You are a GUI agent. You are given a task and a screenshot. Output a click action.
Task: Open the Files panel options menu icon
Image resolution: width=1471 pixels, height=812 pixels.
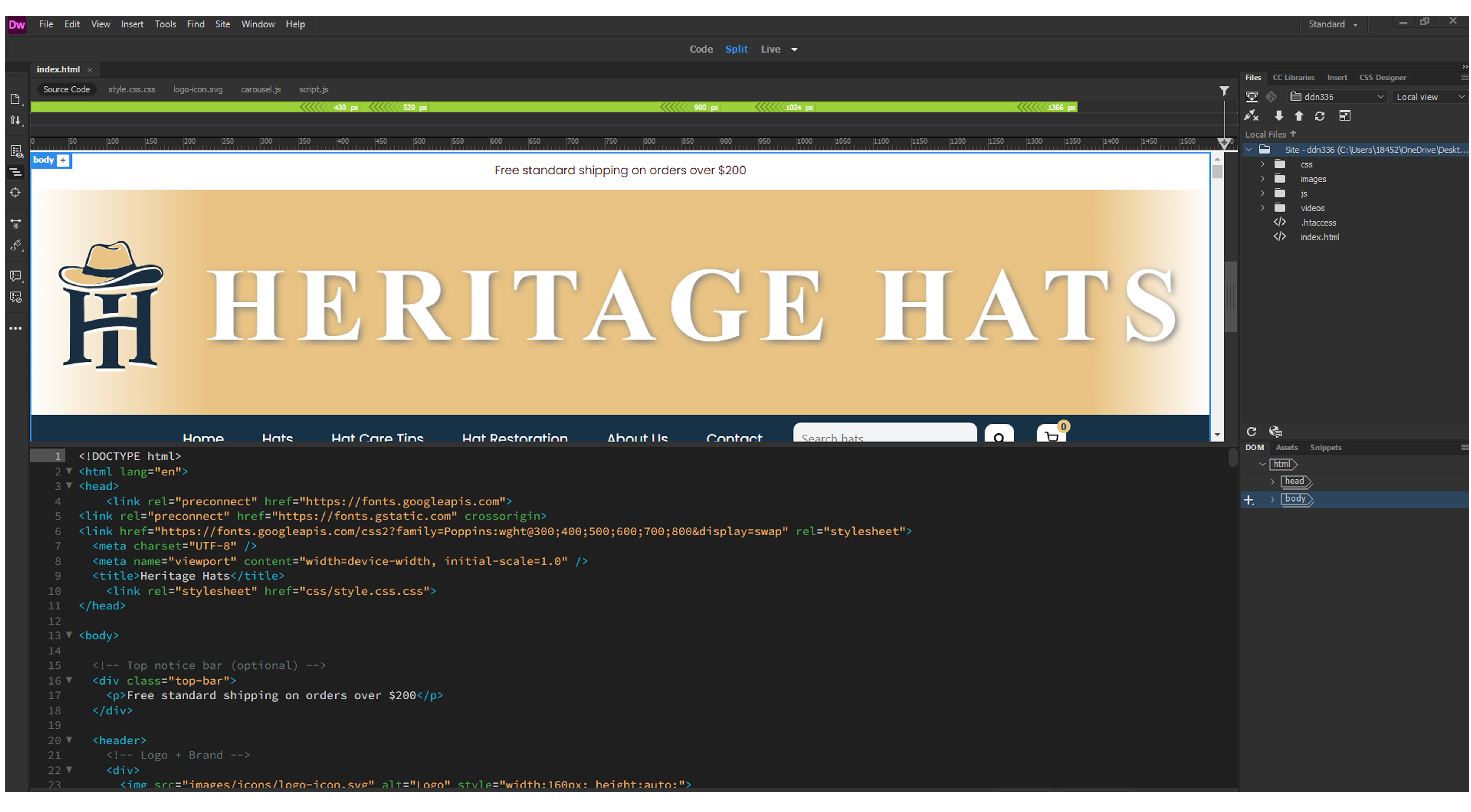[x=1464, y=78]
